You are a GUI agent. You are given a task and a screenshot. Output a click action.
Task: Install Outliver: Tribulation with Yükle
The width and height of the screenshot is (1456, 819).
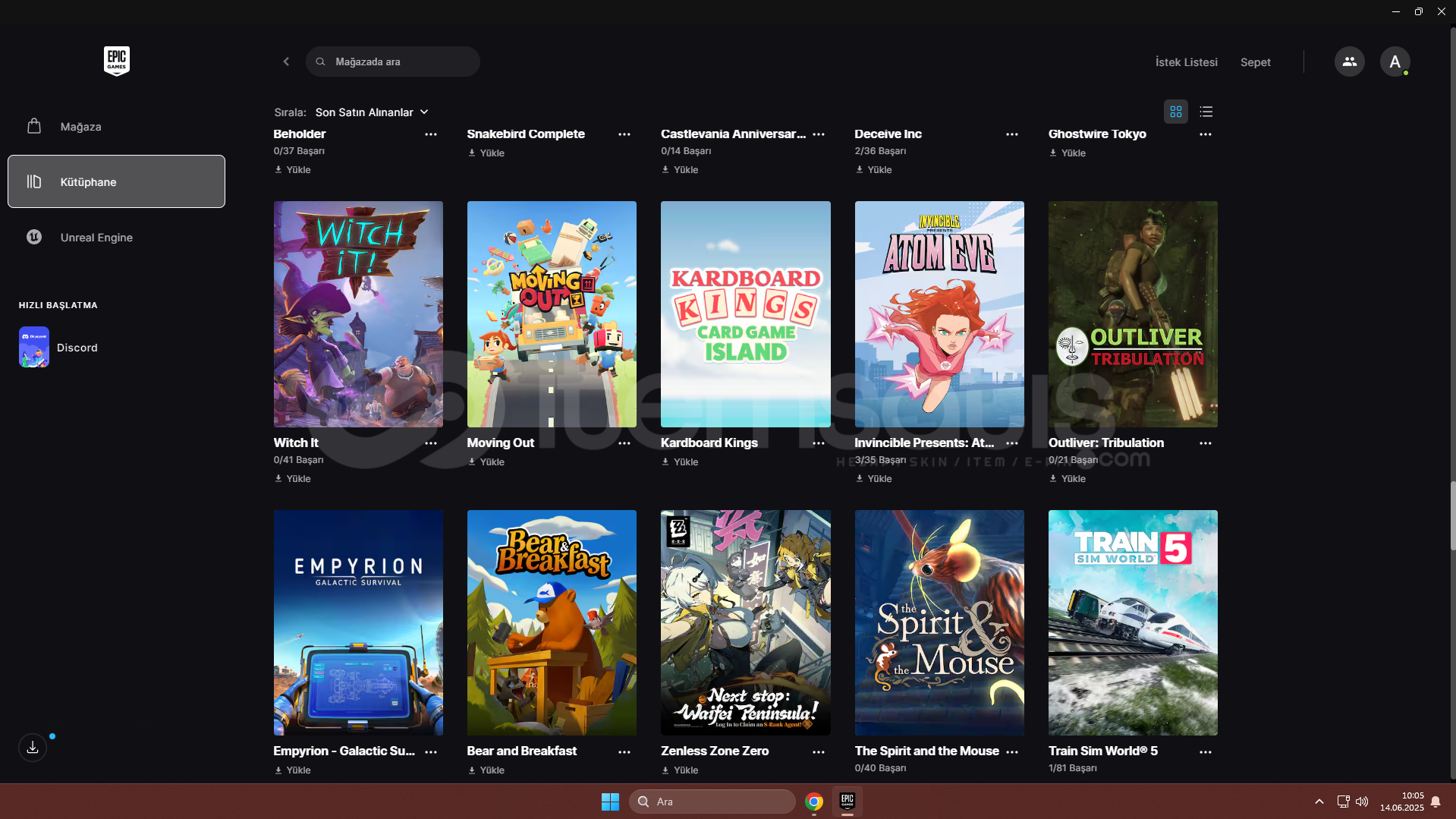[1068, 479]
